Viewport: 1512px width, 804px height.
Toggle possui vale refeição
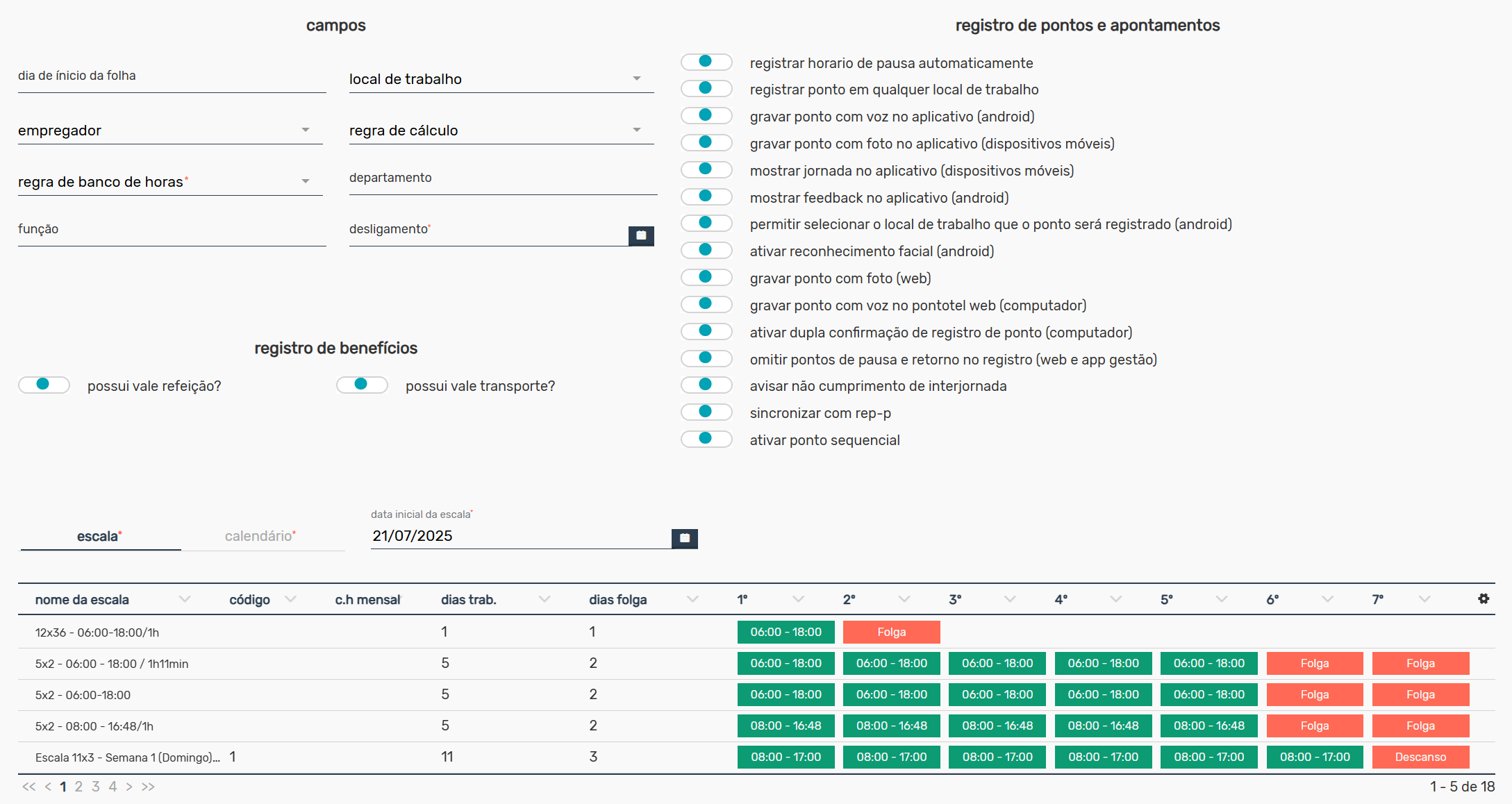44,385
